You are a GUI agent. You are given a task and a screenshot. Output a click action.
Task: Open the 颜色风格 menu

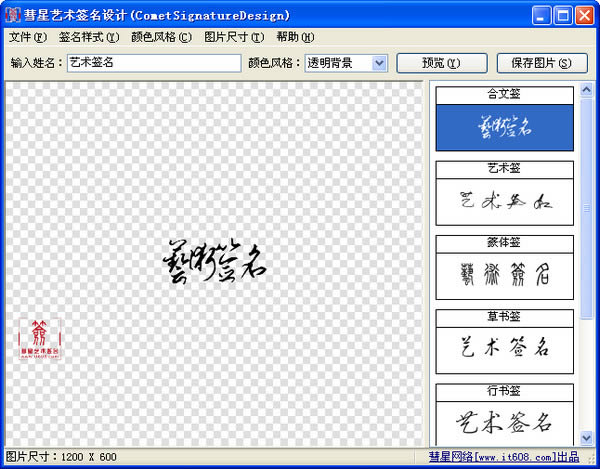click(160, 37)
